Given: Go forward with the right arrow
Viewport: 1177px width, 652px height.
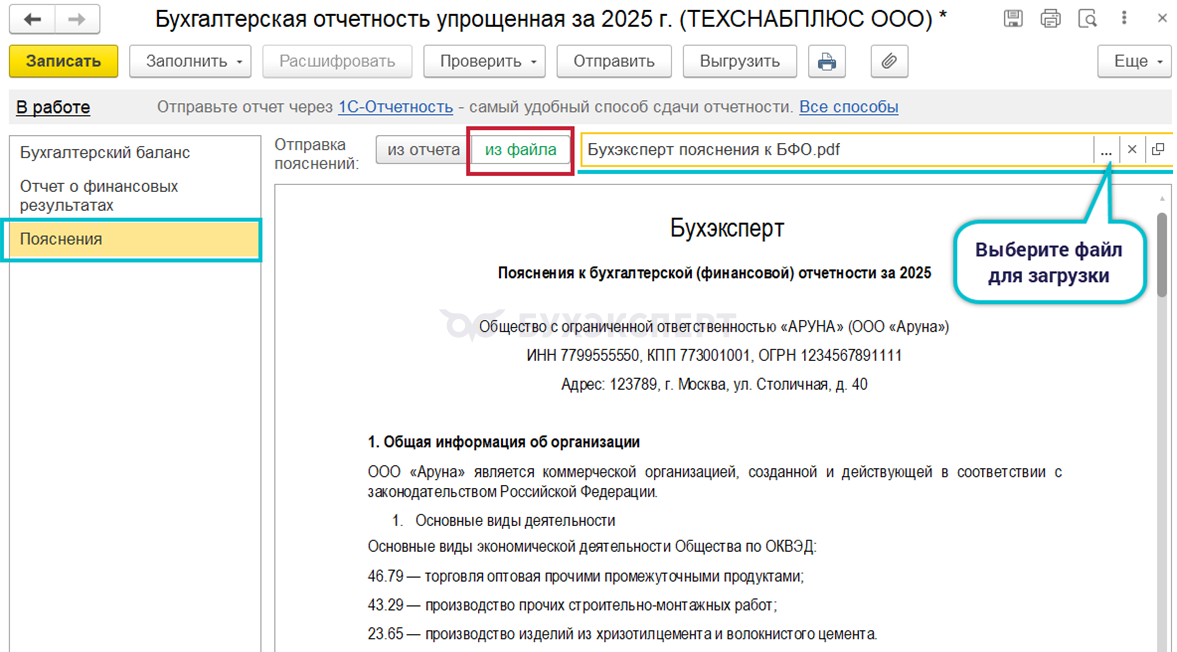Looking at the screenshot, I should 77,20.
